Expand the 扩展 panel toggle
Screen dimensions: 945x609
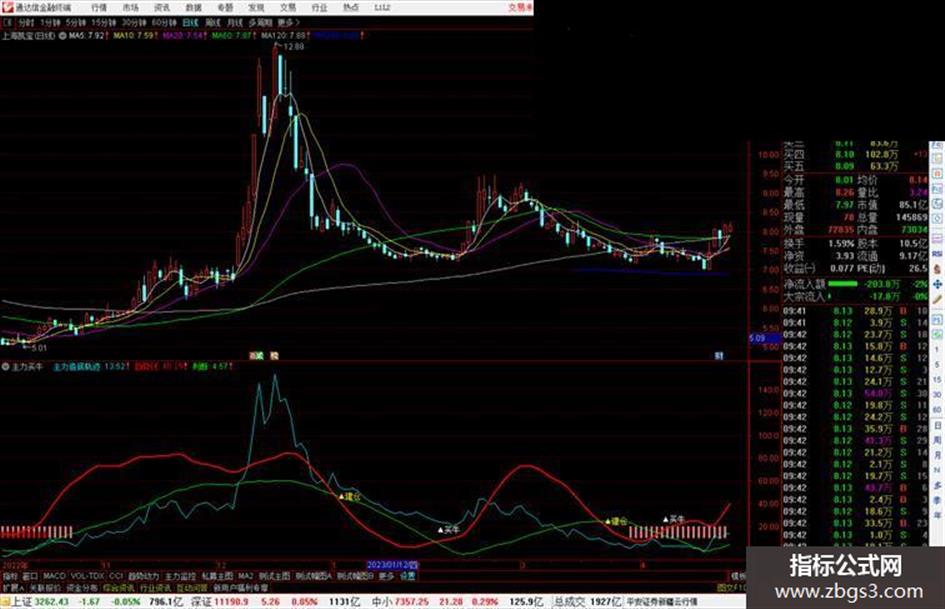[13, 587]
